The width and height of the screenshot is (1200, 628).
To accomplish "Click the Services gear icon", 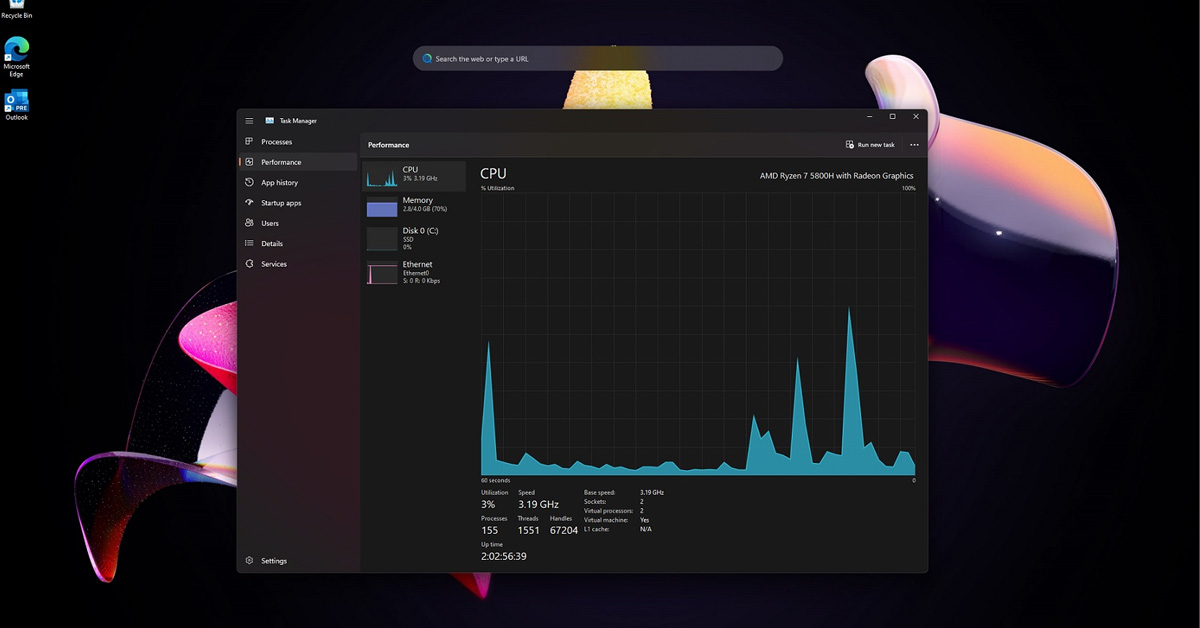I will pyautogui.click(x=250, y=264).
